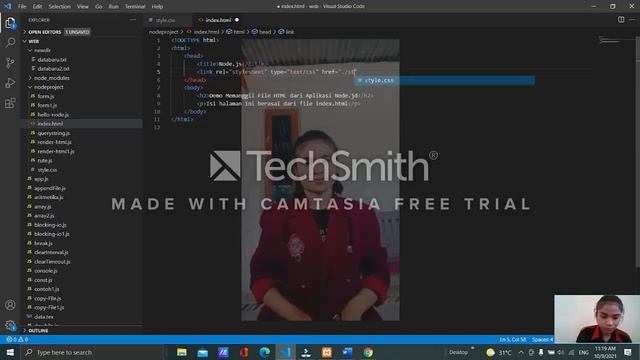640x360 pixels.
Task: Click the head breadcrumb
Action: coord(265,32)
